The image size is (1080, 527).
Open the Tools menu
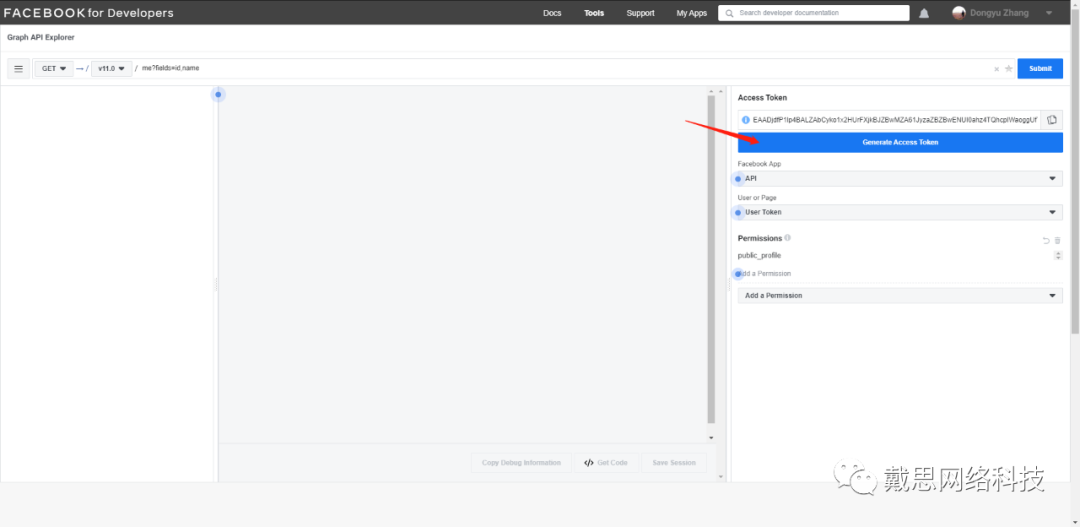[x=594, y=13]
